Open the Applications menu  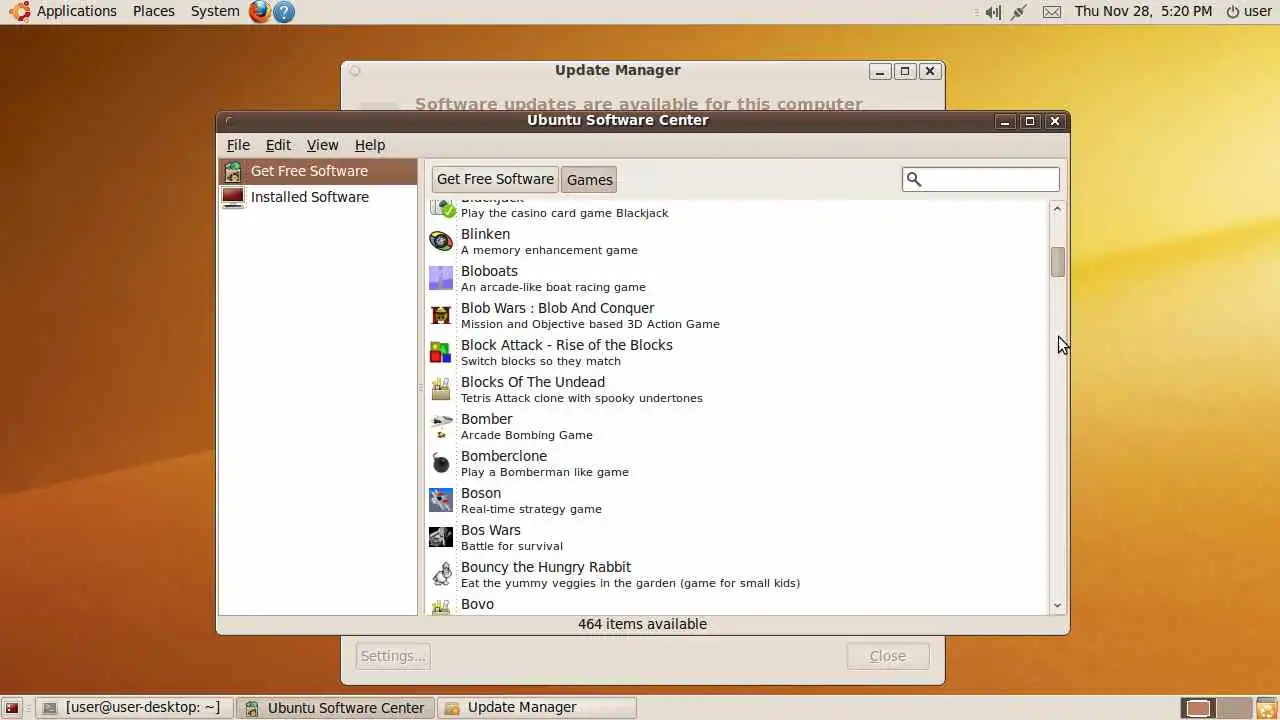[77, 11]
